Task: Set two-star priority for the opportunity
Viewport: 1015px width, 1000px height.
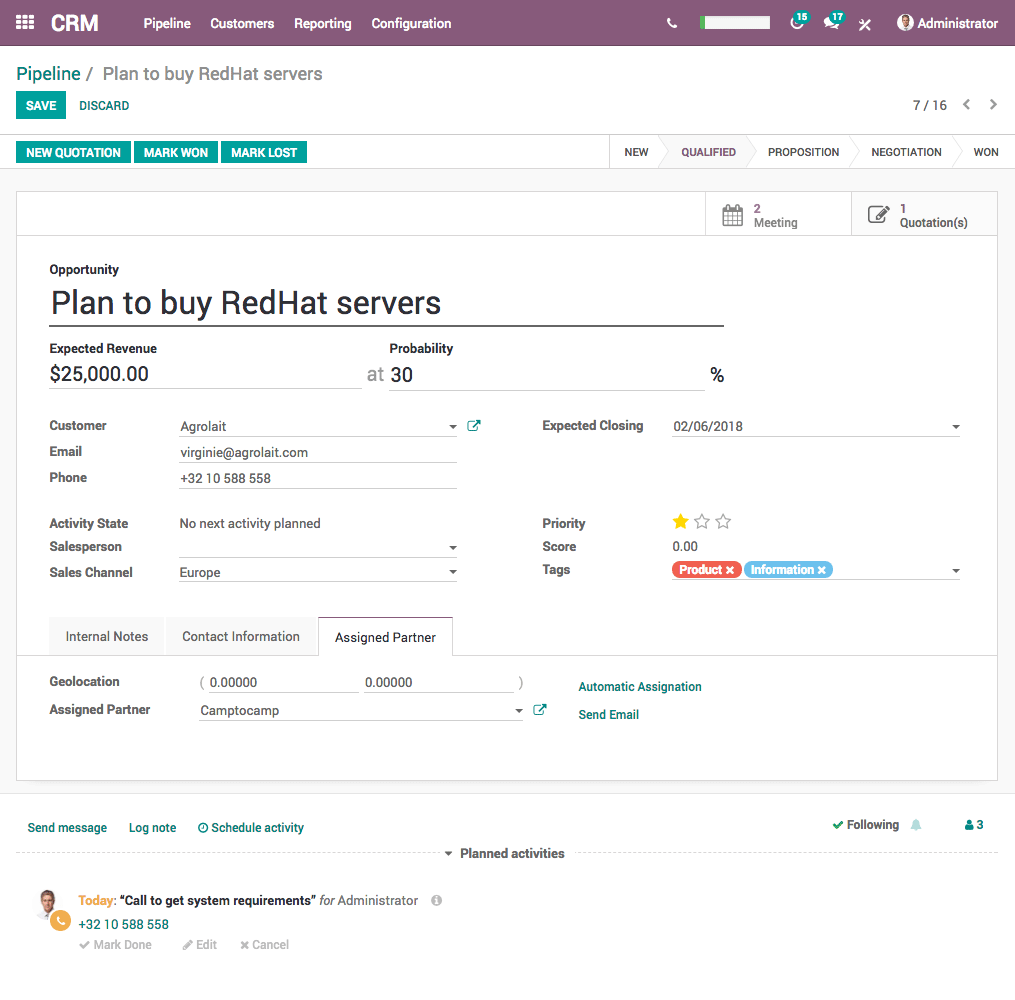Action: coord(701,521)
